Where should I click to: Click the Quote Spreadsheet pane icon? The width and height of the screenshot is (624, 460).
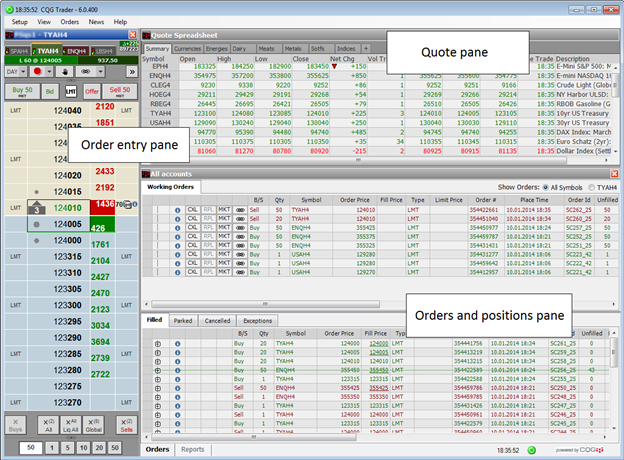[x=146, y=35]
